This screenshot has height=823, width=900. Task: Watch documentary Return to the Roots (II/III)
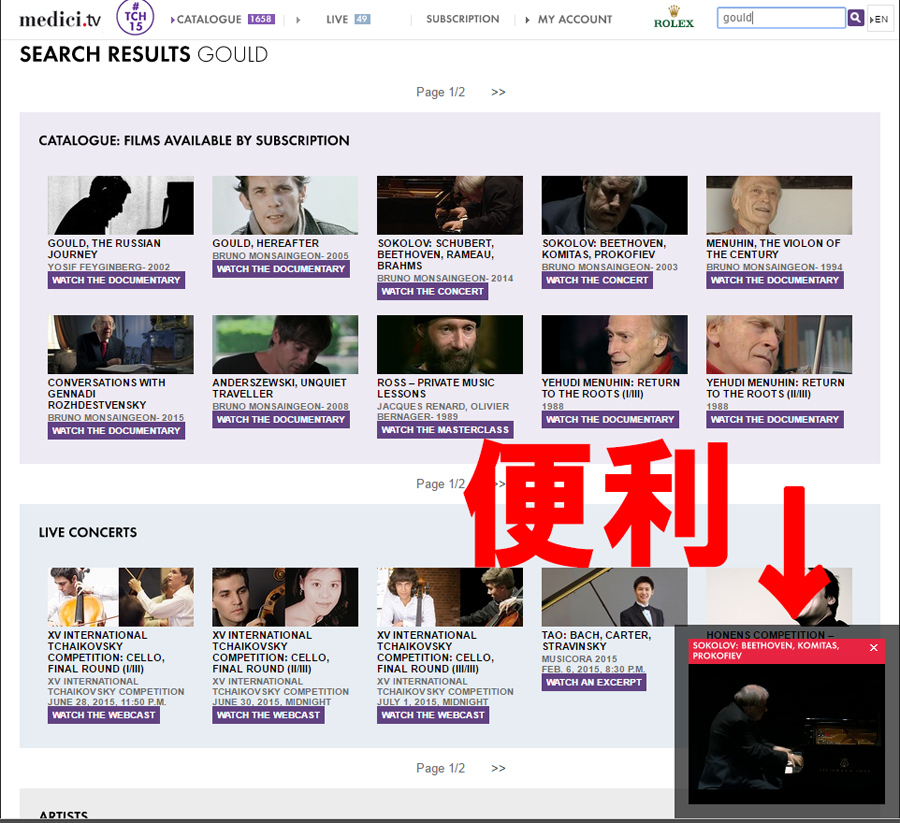tap(775, 420)
